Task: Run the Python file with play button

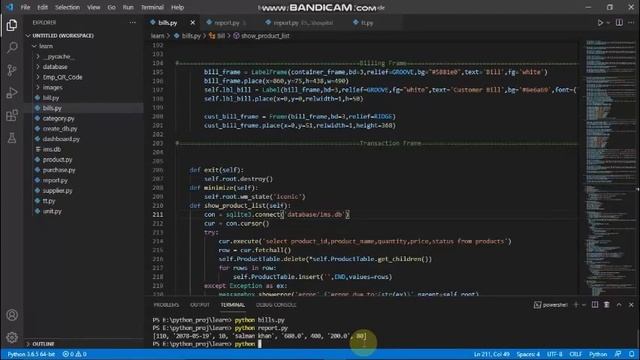Action: coord(600,23)
